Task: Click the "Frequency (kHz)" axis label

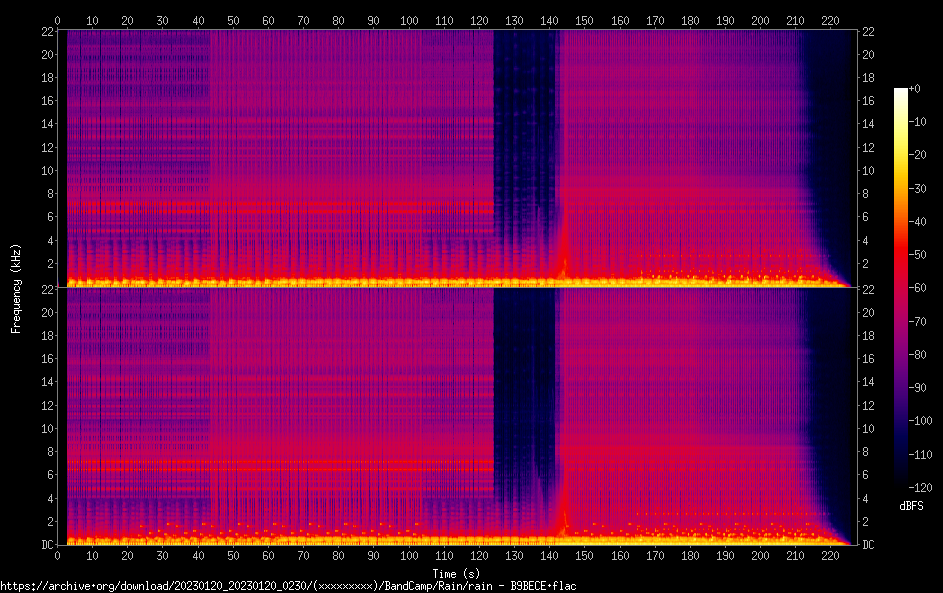Action: 16,288
